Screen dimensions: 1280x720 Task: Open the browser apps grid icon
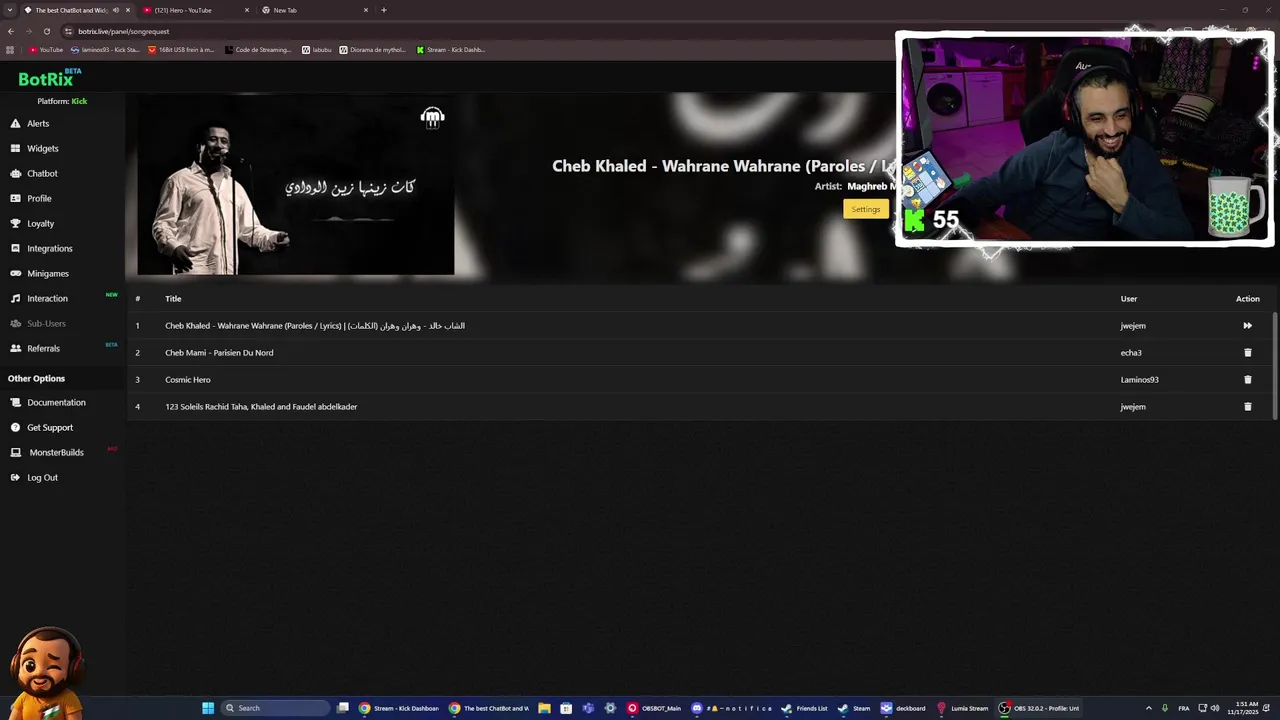click(11, 49)
